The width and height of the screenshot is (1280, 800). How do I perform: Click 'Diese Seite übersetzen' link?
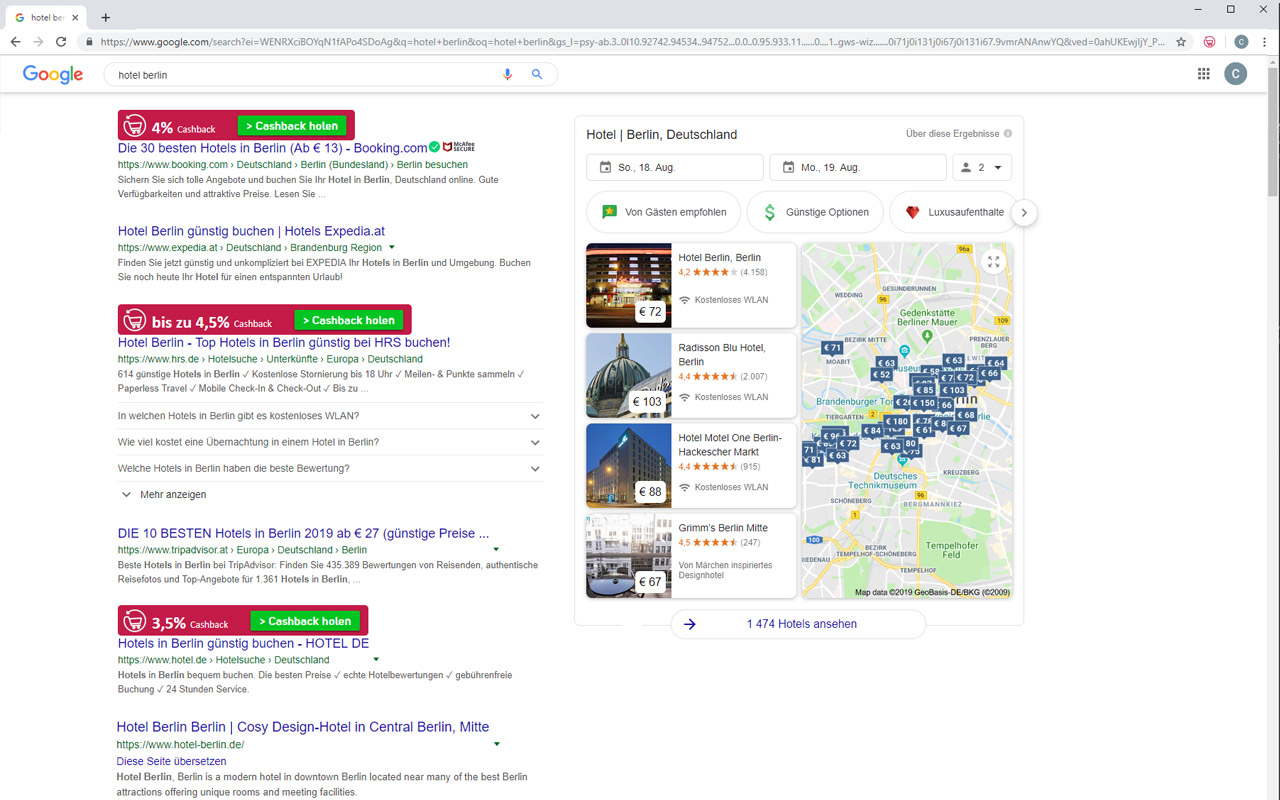(x=171, y=761)
